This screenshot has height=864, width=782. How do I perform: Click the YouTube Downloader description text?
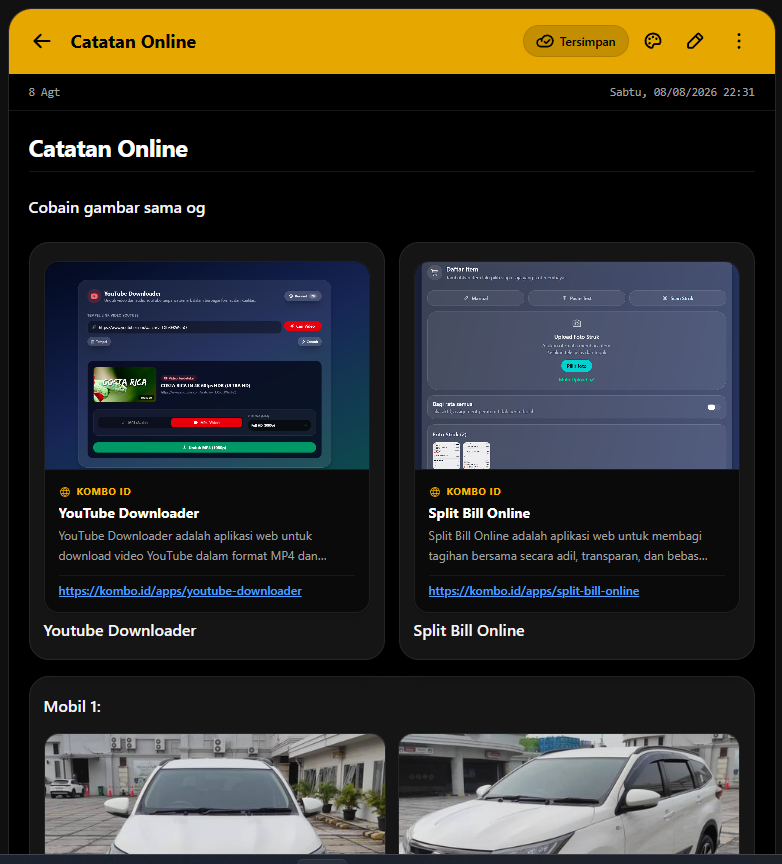(x=192, y=546)
